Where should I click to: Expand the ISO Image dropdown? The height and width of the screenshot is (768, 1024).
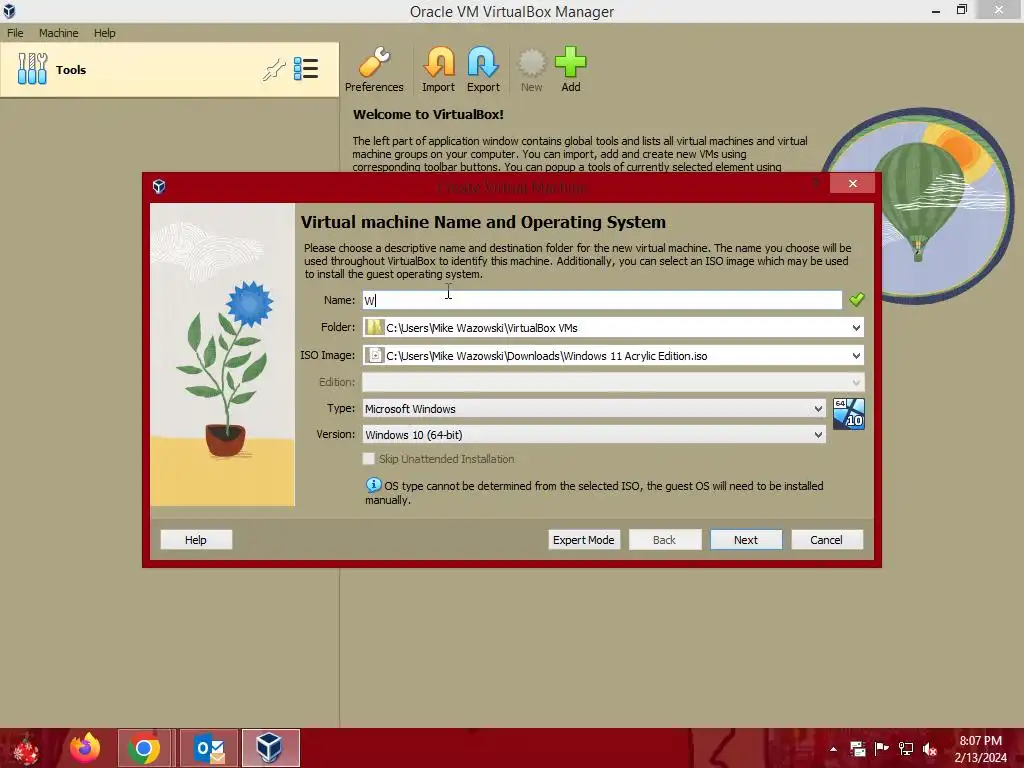856,355
